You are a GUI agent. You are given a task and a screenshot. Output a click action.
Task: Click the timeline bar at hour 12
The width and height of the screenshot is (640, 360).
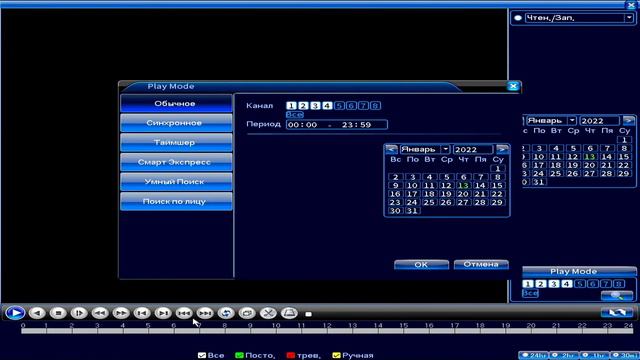point(327,331)
